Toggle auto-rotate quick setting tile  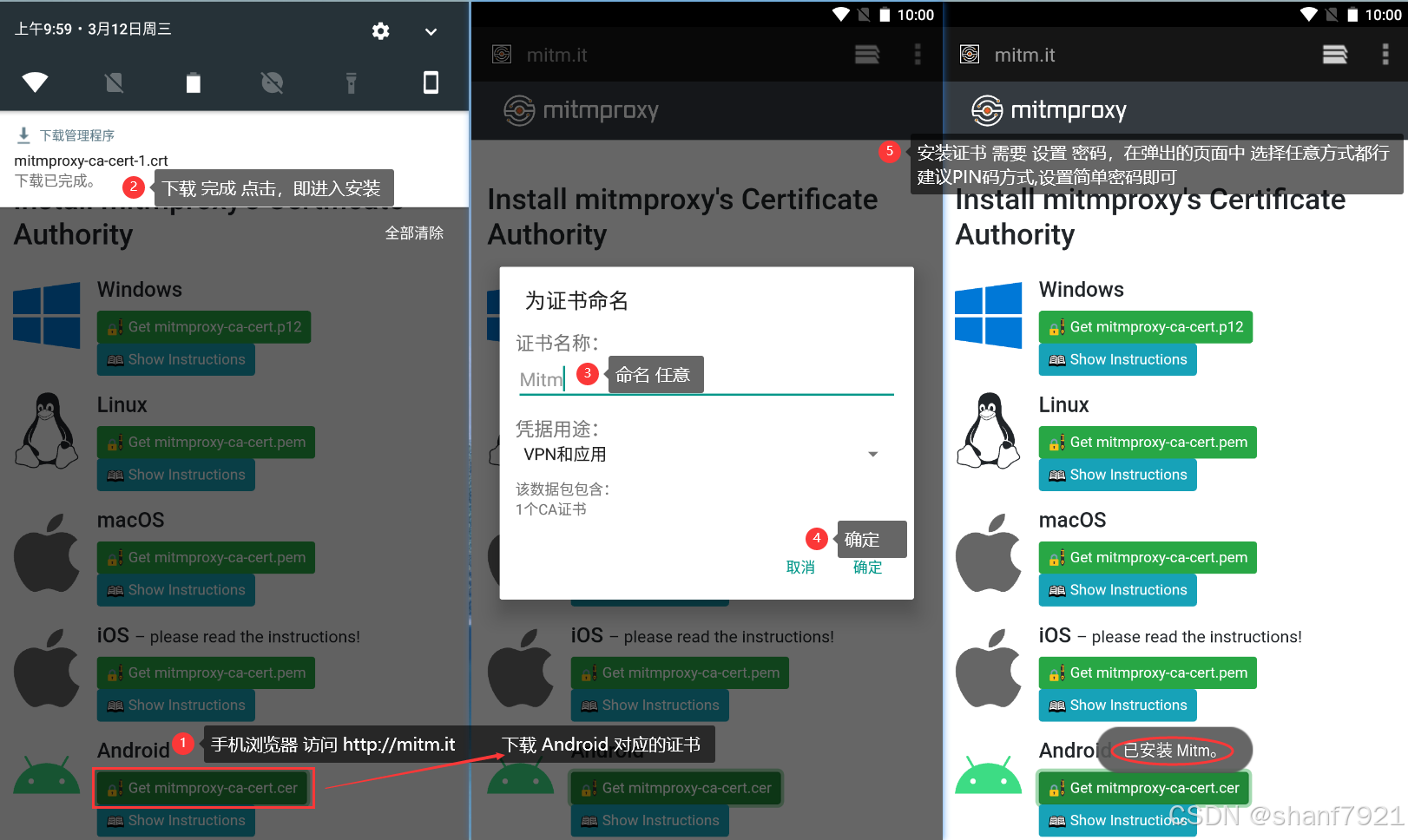pos(431,82)
